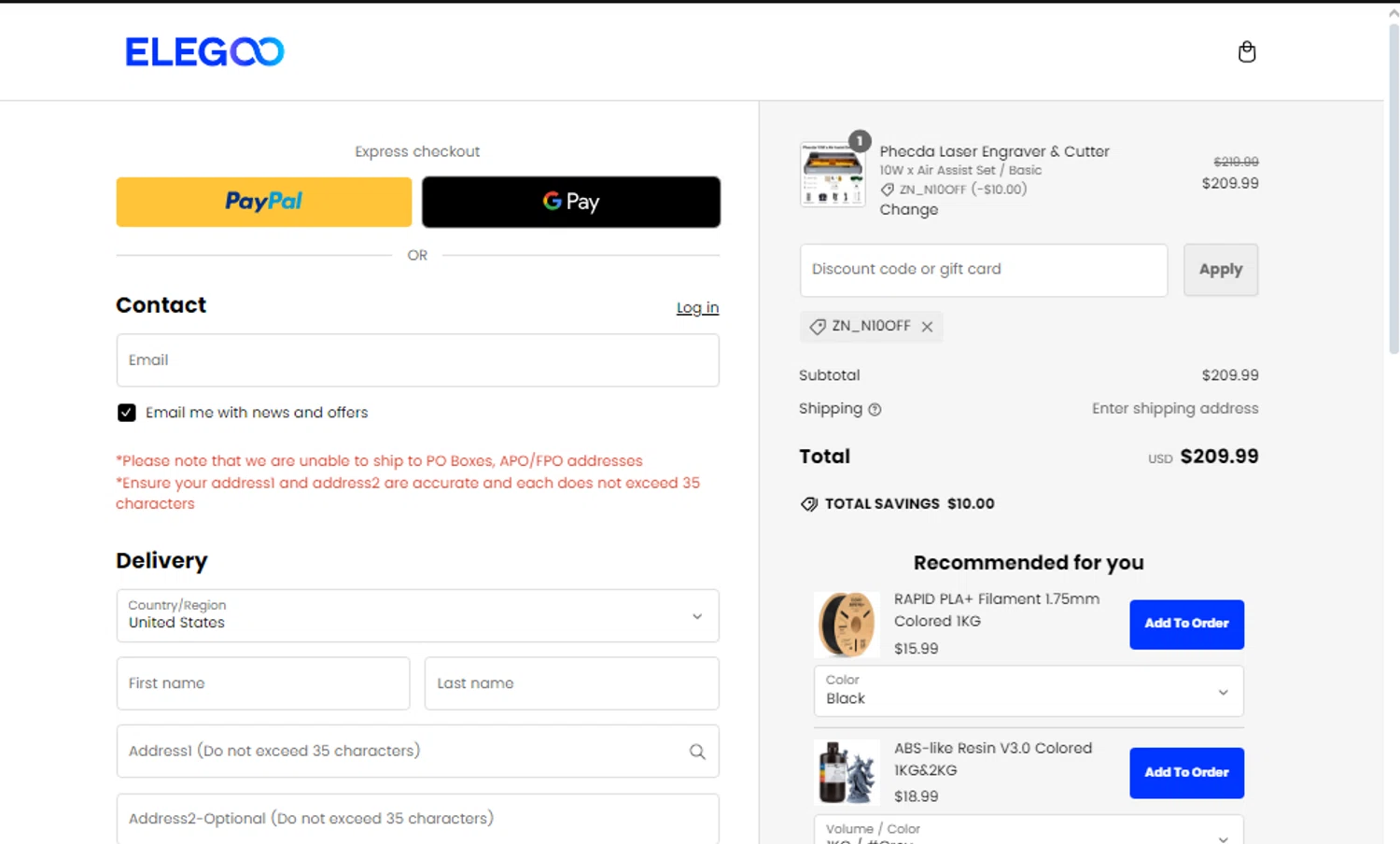The width and height of the screenshot is (1400, 844).
Task: Remove the ZN_N10OFF discount code tag
Action: 927,327
